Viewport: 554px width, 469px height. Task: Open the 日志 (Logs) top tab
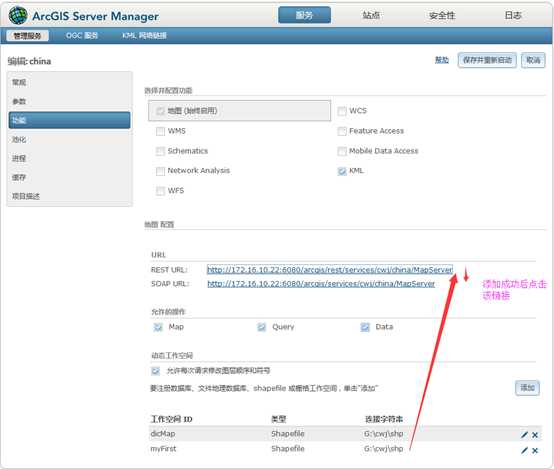coord(513,15)
